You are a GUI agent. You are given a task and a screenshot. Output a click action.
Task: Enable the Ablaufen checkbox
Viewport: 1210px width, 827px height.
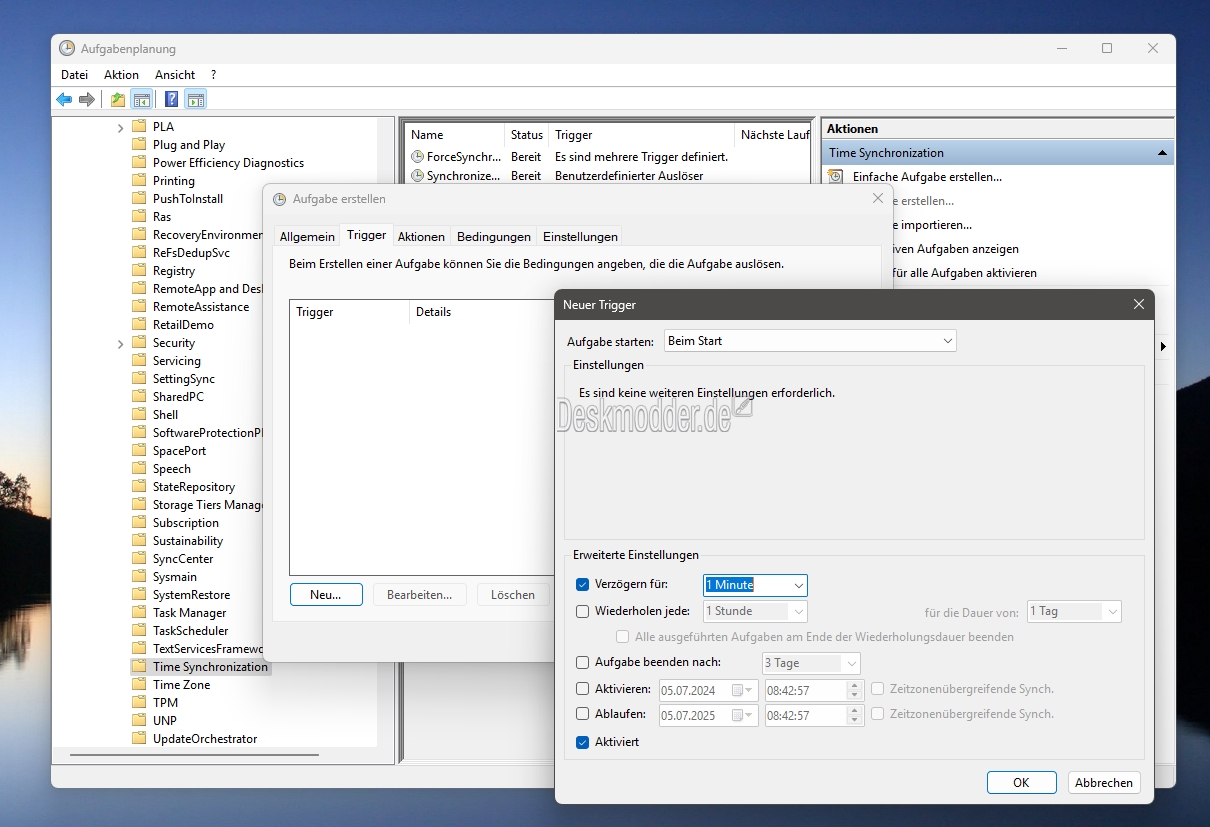pos(583,715)
